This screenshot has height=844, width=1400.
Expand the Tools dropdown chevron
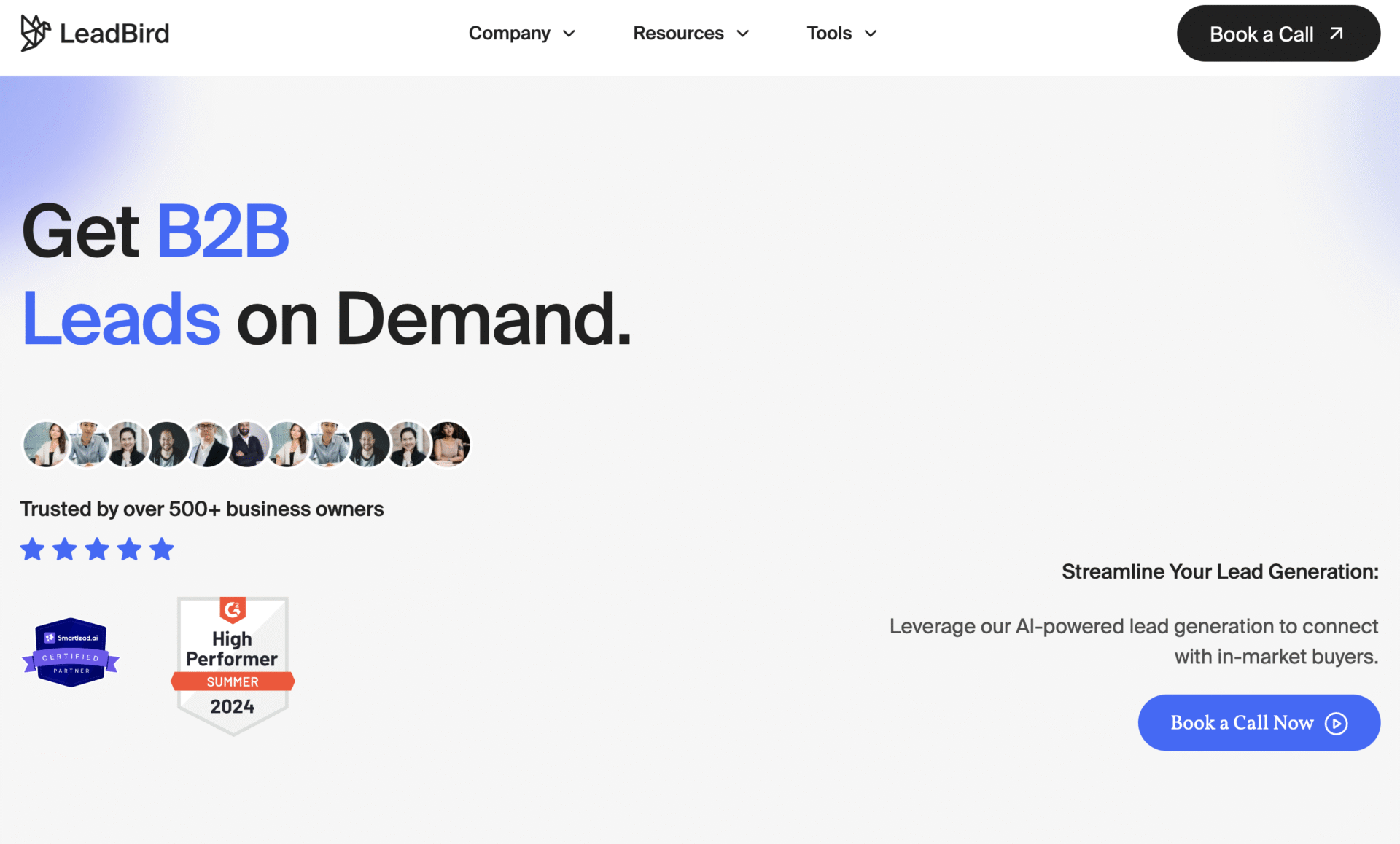(871, 34)
